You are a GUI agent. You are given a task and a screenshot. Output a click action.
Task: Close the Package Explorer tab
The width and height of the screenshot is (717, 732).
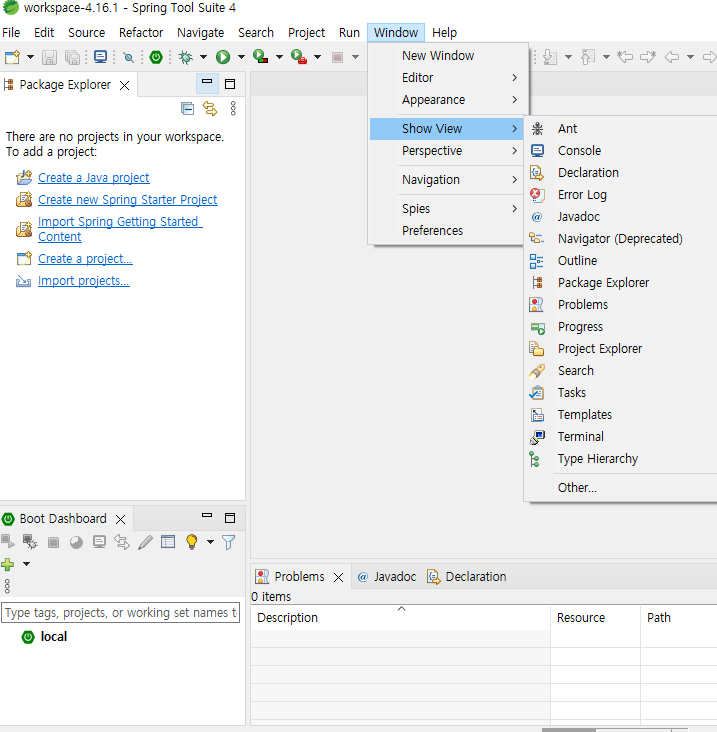pos(124,85)
